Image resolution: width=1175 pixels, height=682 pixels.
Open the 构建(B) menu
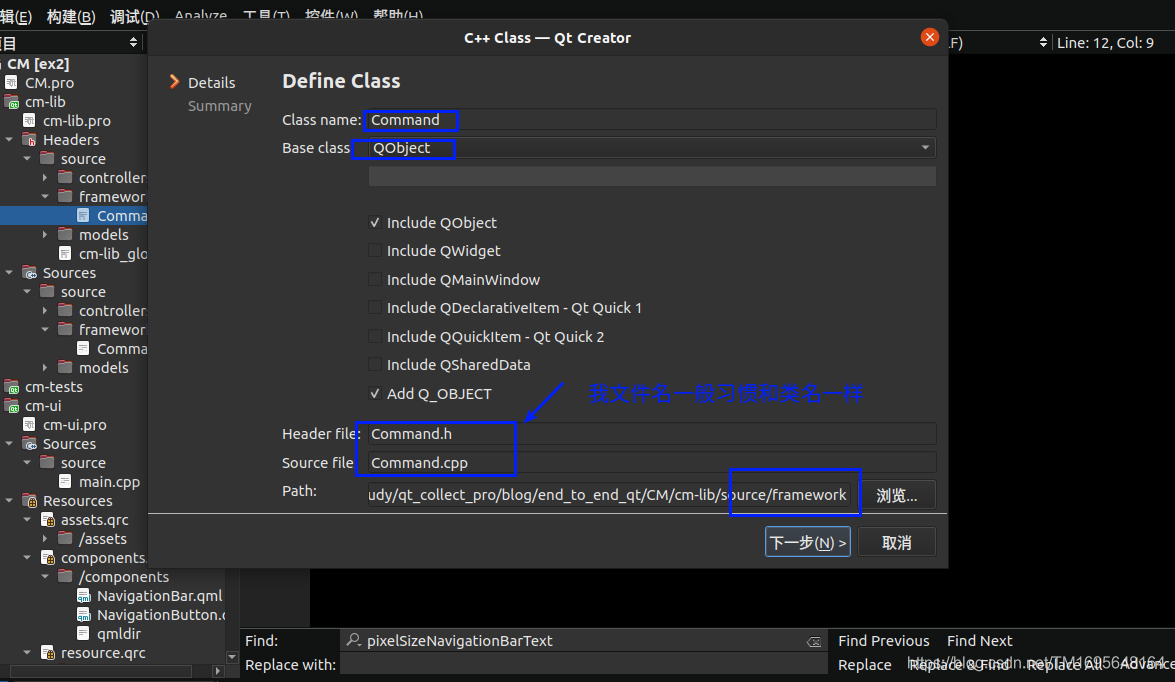tap(71, 16)
